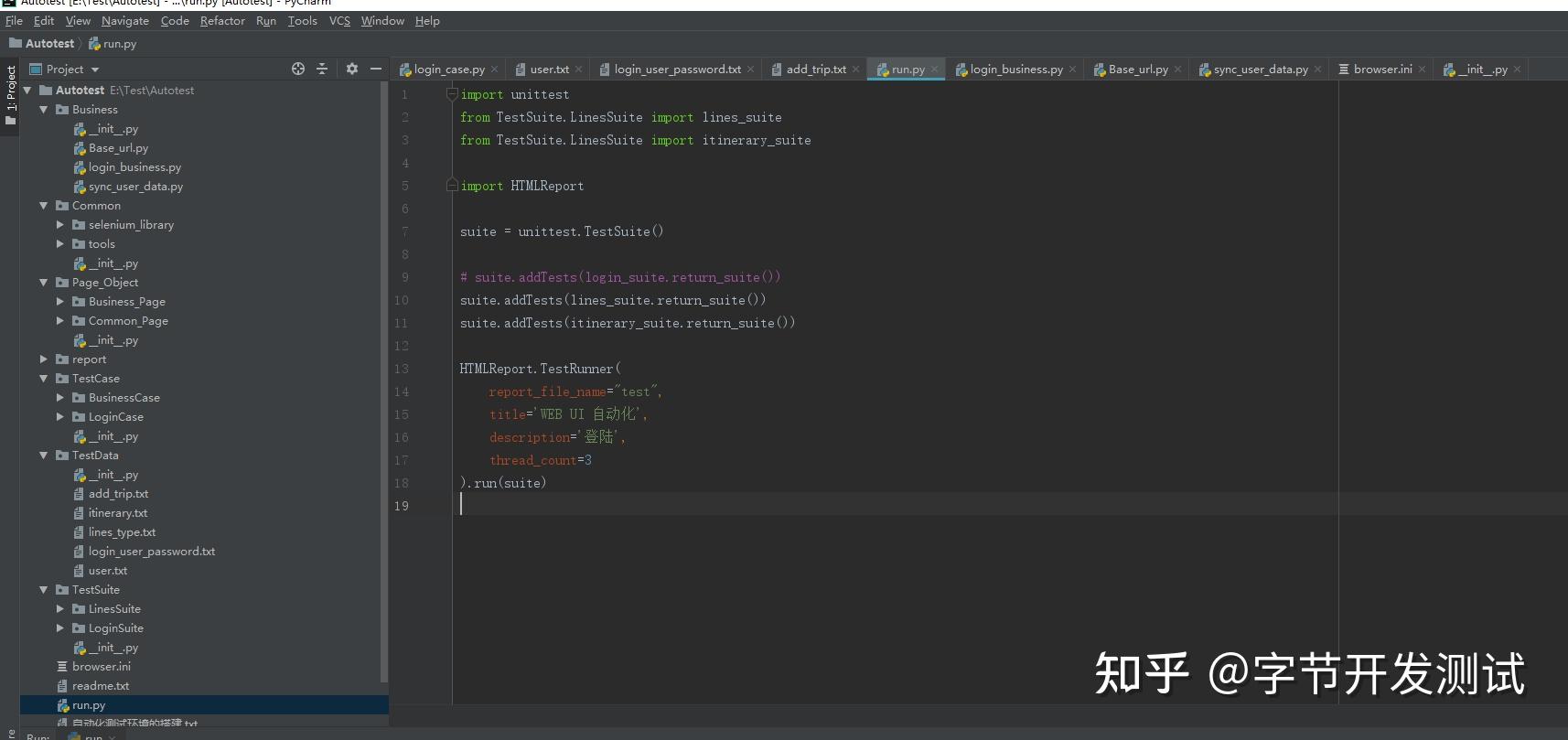Close the user.txt editor tab
Viewport: 1568px width, 740px height.
(579, 69)
